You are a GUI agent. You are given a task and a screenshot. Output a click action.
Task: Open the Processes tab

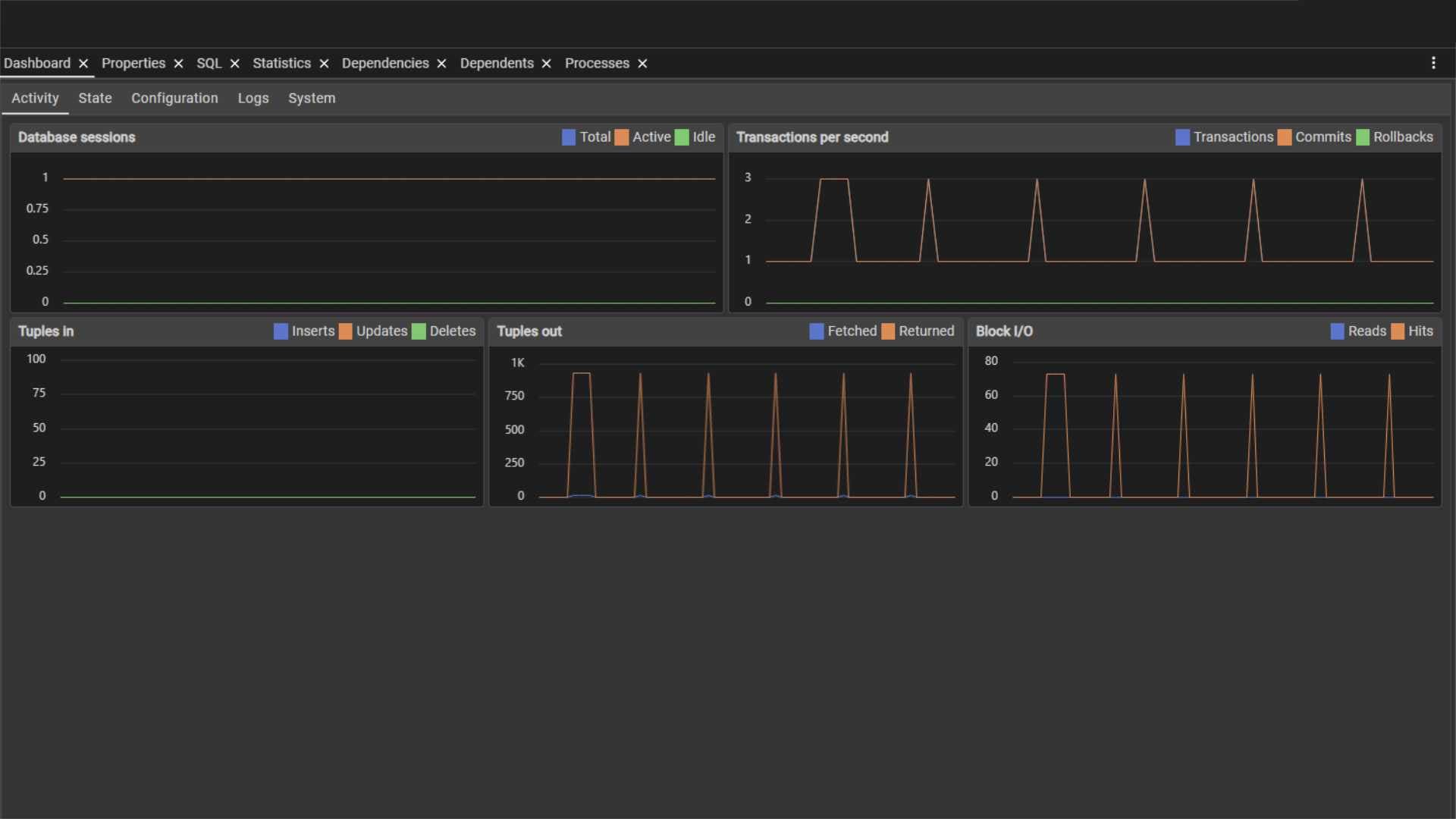pos(597,63)
